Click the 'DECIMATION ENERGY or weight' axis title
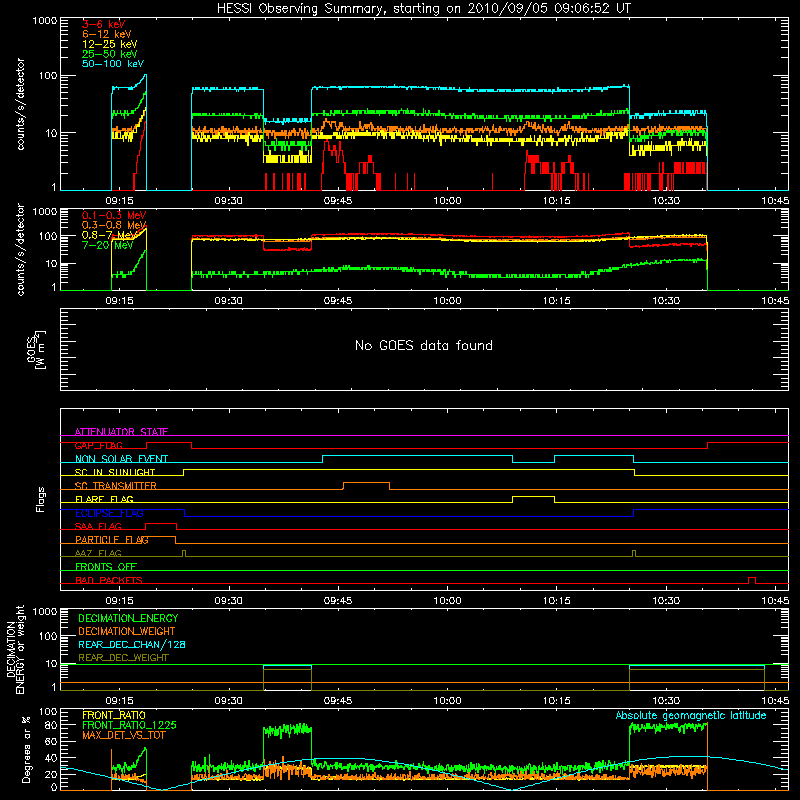The width and height of the screenshot is (800, 800). [15, 649]
